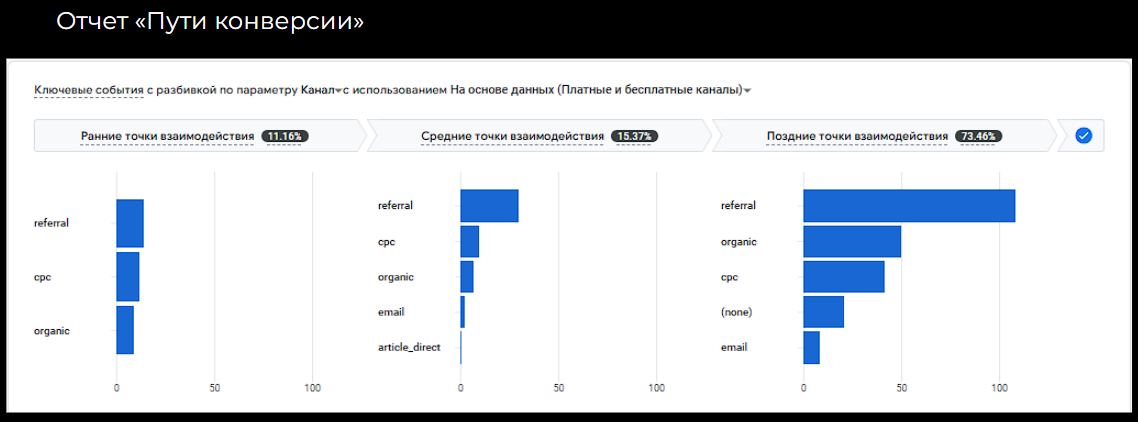The image size is (1138, 422).
Task: Click the cpc bar in early touchpoints chart
Action: (x=128, y=277)
